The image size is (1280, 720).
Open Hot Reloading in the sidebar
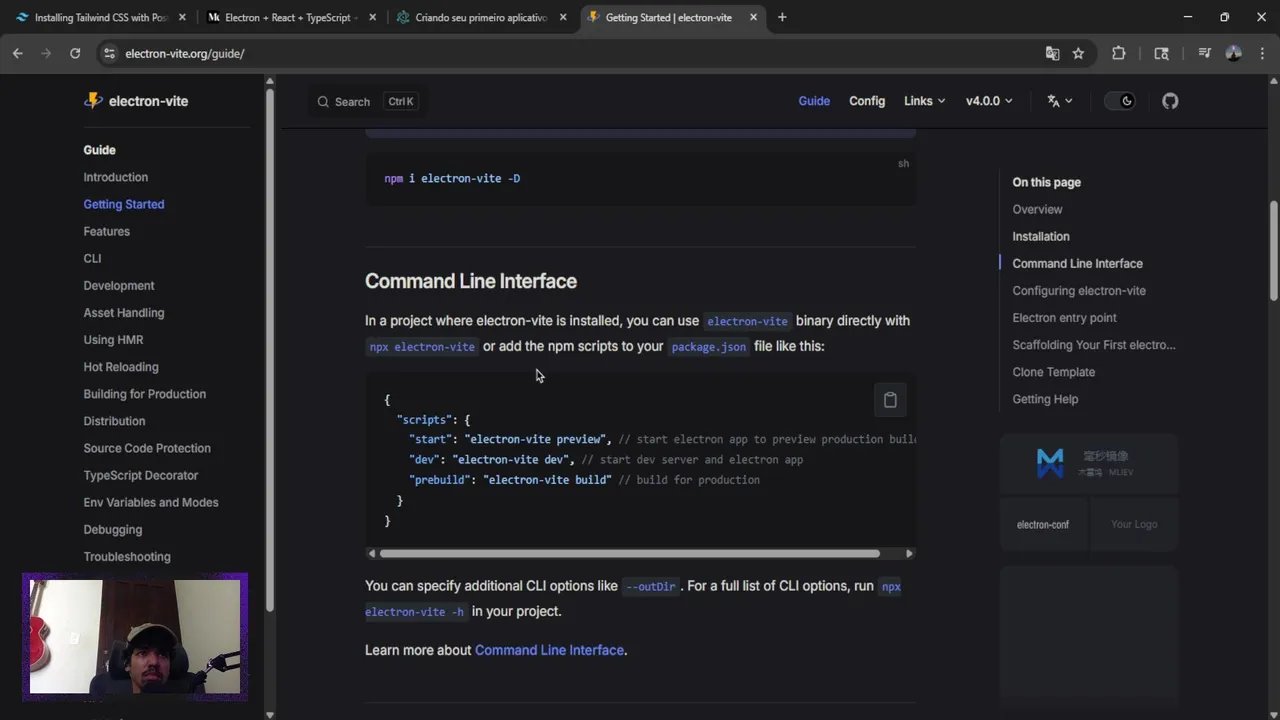121,366
